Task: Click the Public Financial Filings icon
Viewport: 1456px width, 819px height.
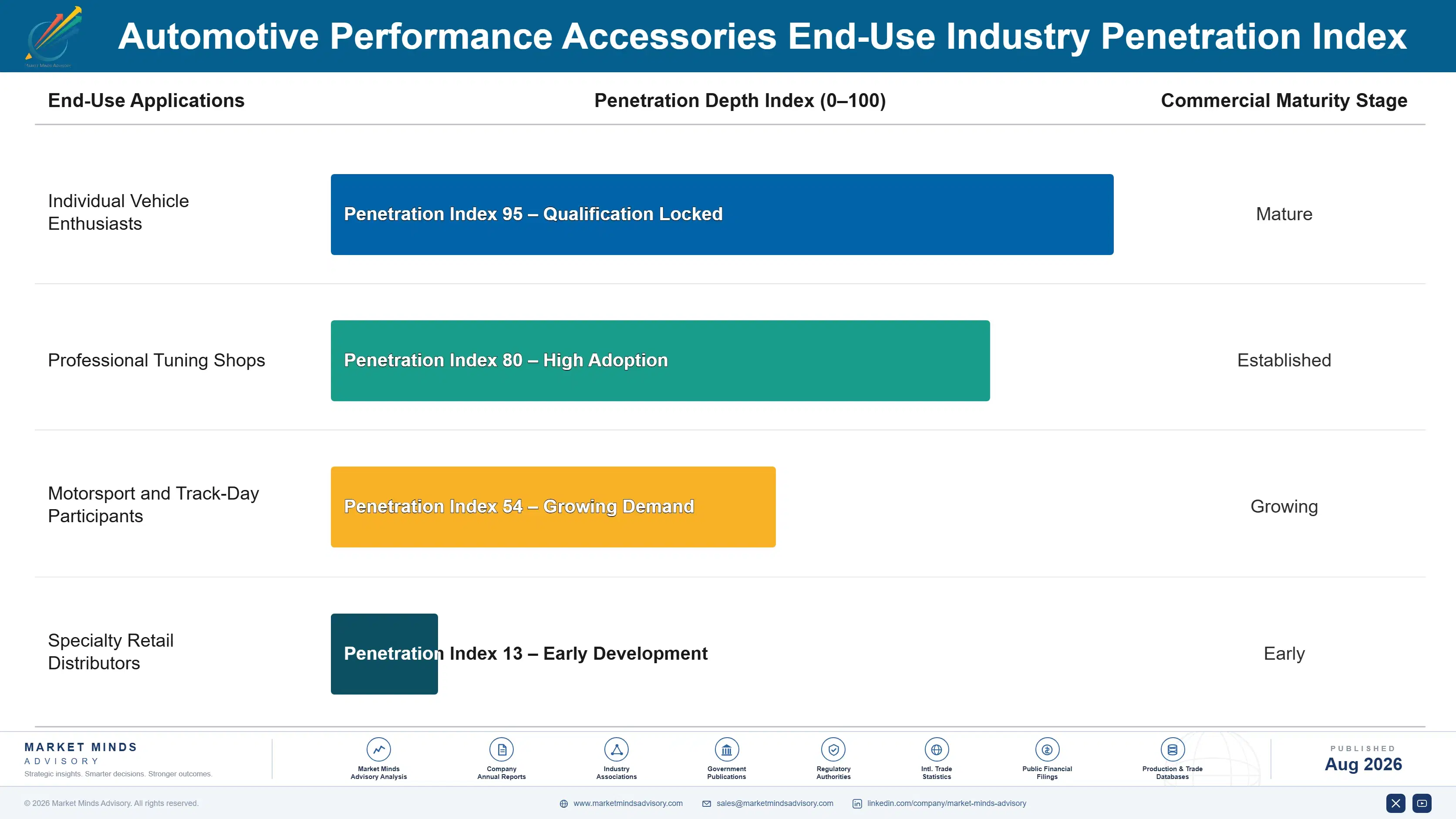Action: [x=1047, y=749]
